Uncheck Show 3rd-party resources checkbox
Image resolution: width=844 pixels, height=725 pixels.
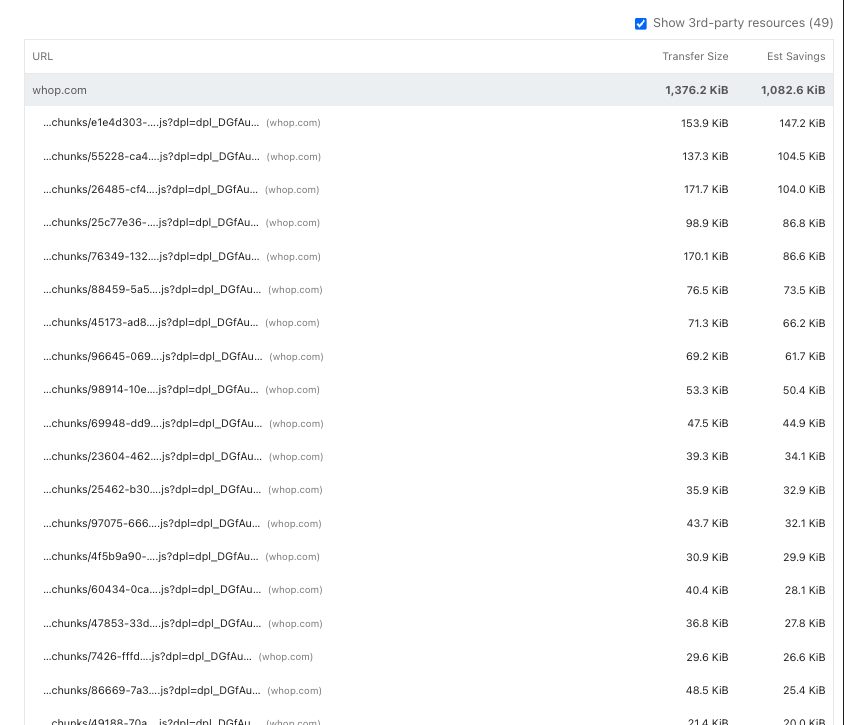[641, 23]
